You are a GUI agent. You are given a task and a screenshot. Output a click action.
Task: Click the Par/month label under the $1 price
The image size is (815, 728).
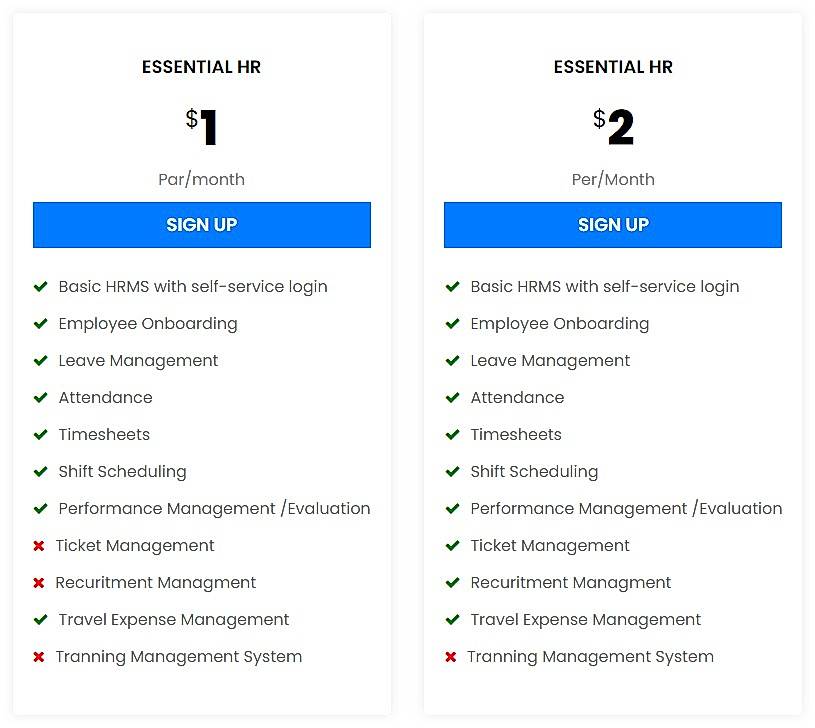[x=201, y=180]
